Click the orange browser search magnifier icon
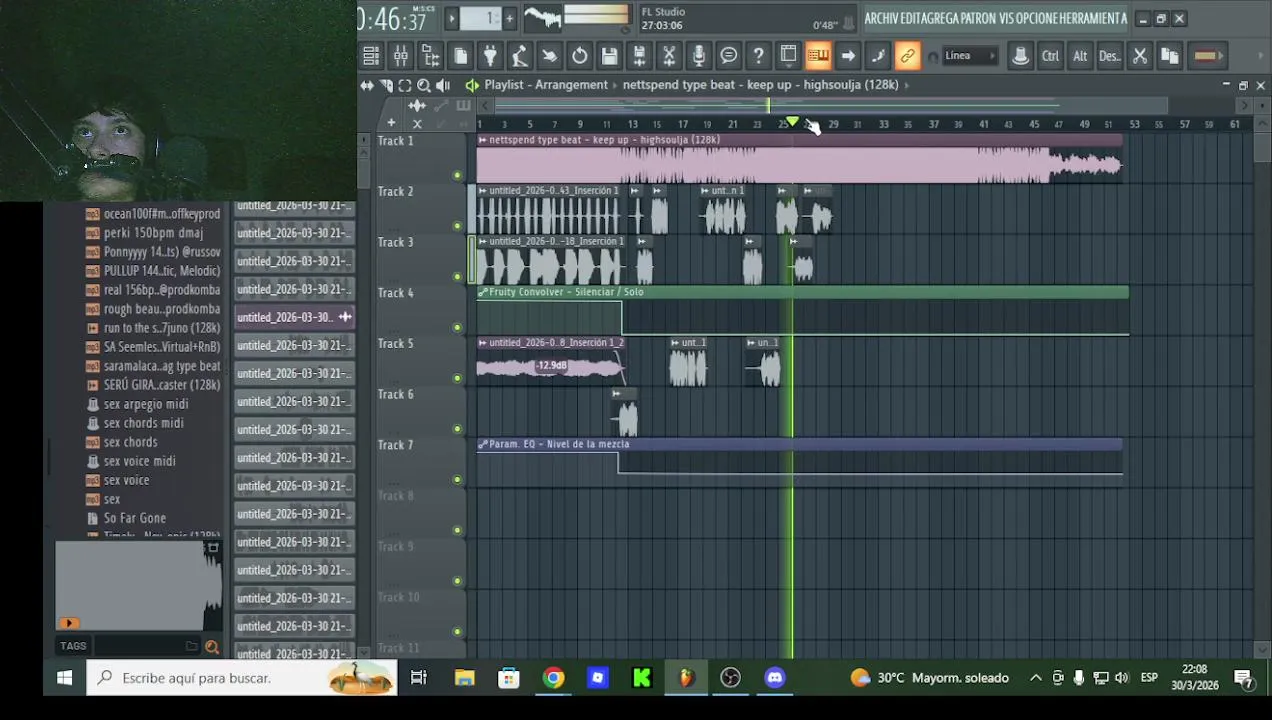The height and width of the screenshot is (720, 1272). click(x=212, y=647)
